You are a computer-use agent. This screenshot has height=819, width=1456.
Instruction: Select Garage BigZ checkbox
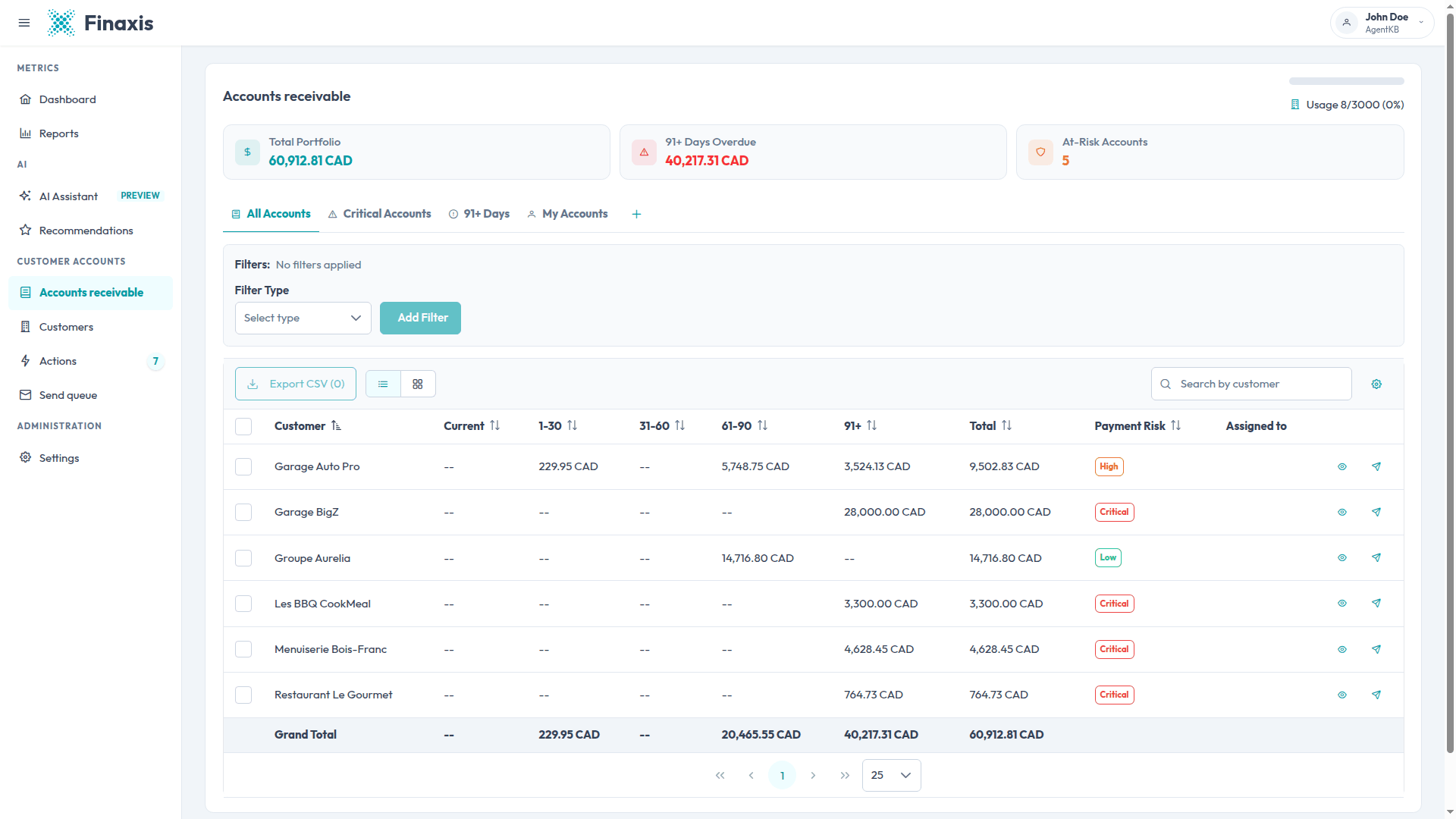click(x=243, y=513)
